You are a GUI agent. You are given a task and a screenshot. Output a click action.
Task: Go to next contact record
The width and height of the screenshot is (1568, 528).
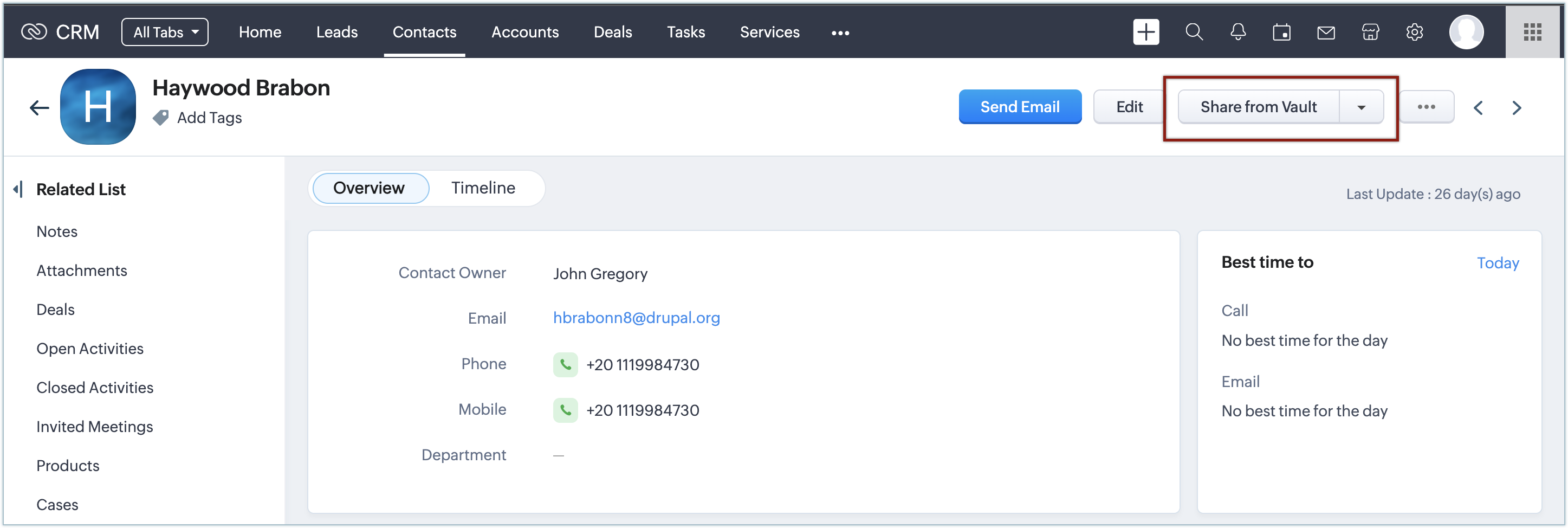[x=1517, y=108]
